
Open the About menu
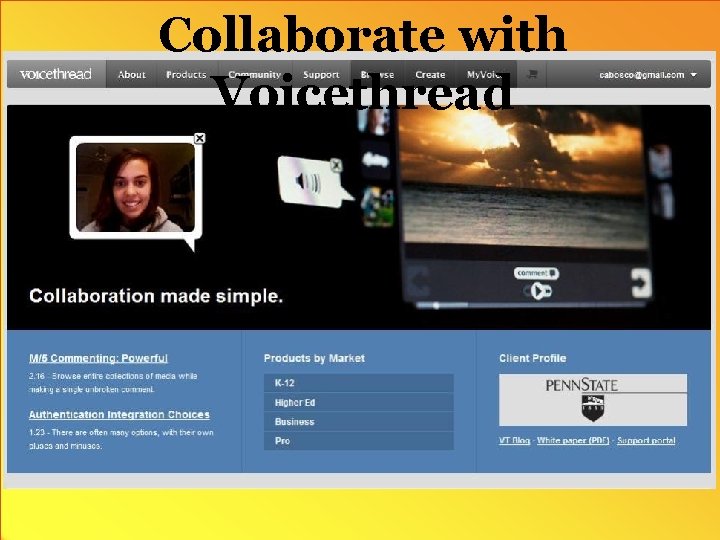pos(131,74)
